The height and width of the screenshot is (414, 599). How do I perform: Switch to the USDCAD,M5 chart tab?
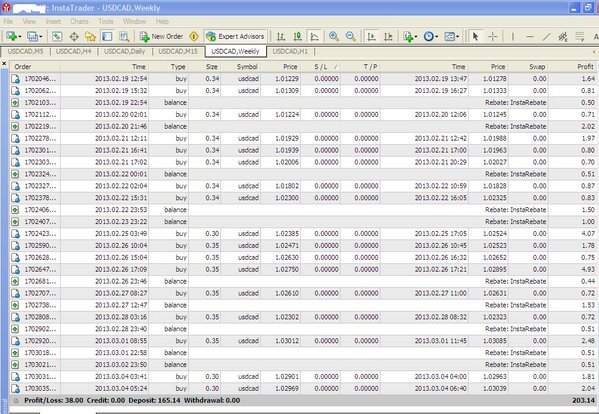[x=25, y=51]
